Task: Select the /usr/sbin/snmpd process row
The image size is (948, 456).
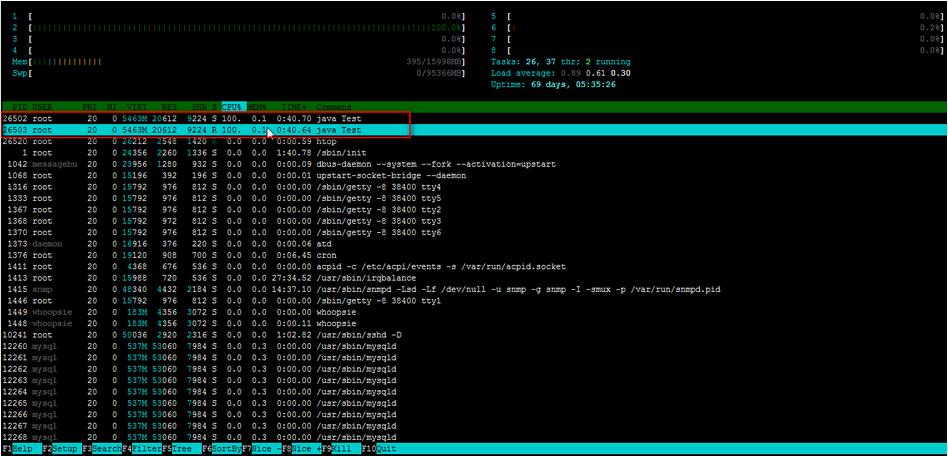Action: point(400,290)
